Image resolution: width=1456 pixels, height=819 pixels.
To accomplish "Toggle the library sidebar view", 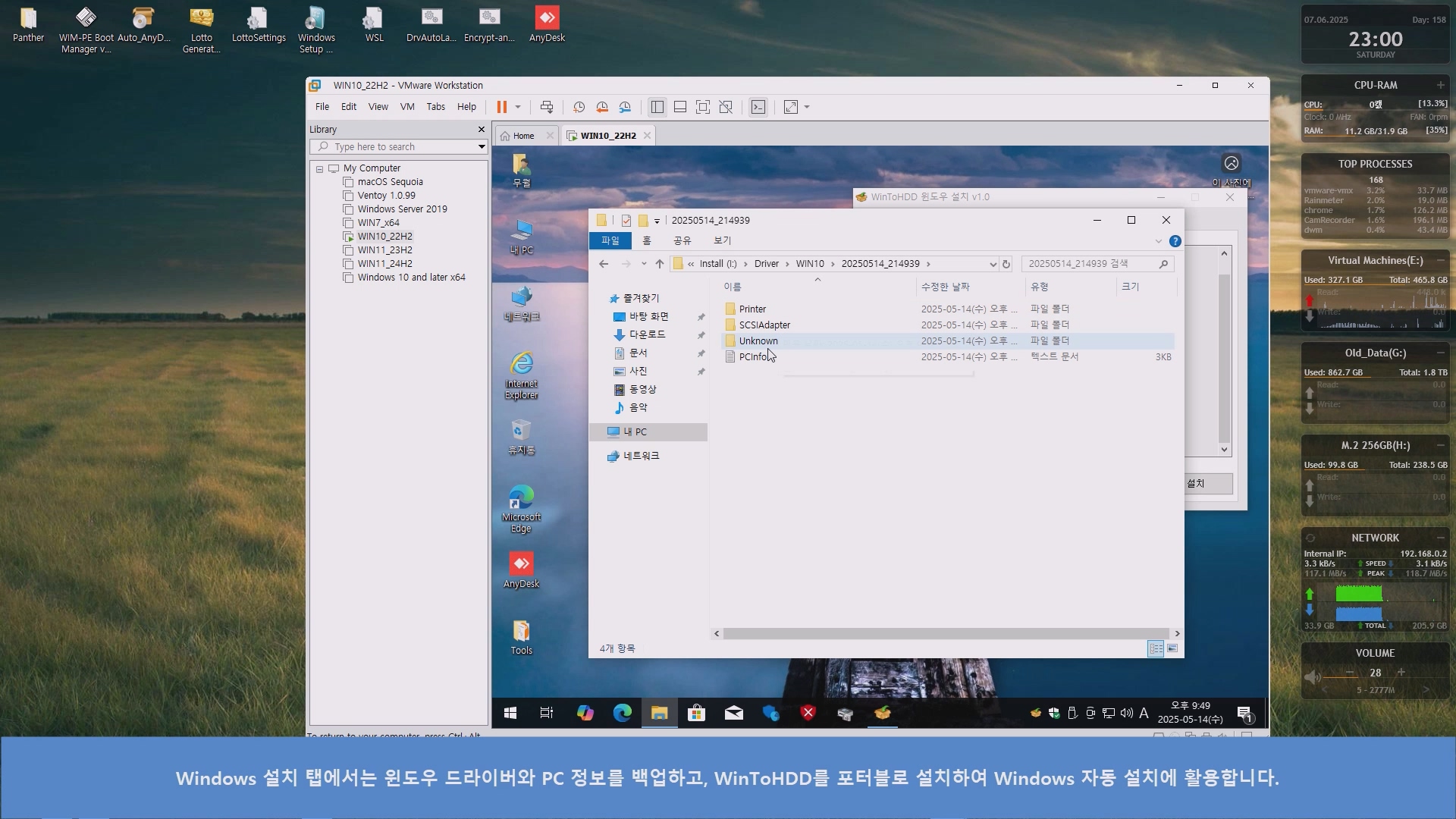I will (x=657, y=107).
